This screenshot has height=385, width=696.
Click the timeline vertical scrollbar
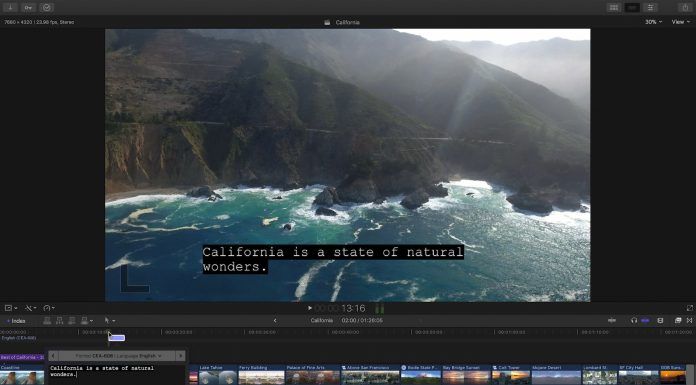click(x=690, y=374)
